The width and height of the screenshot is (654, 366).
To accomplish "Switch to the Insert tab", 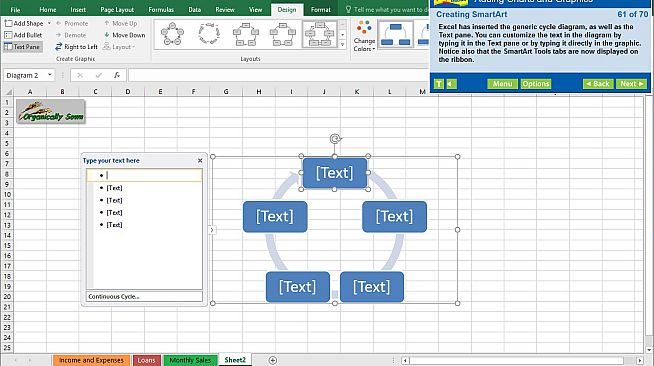I will click(x=78, y=10).
